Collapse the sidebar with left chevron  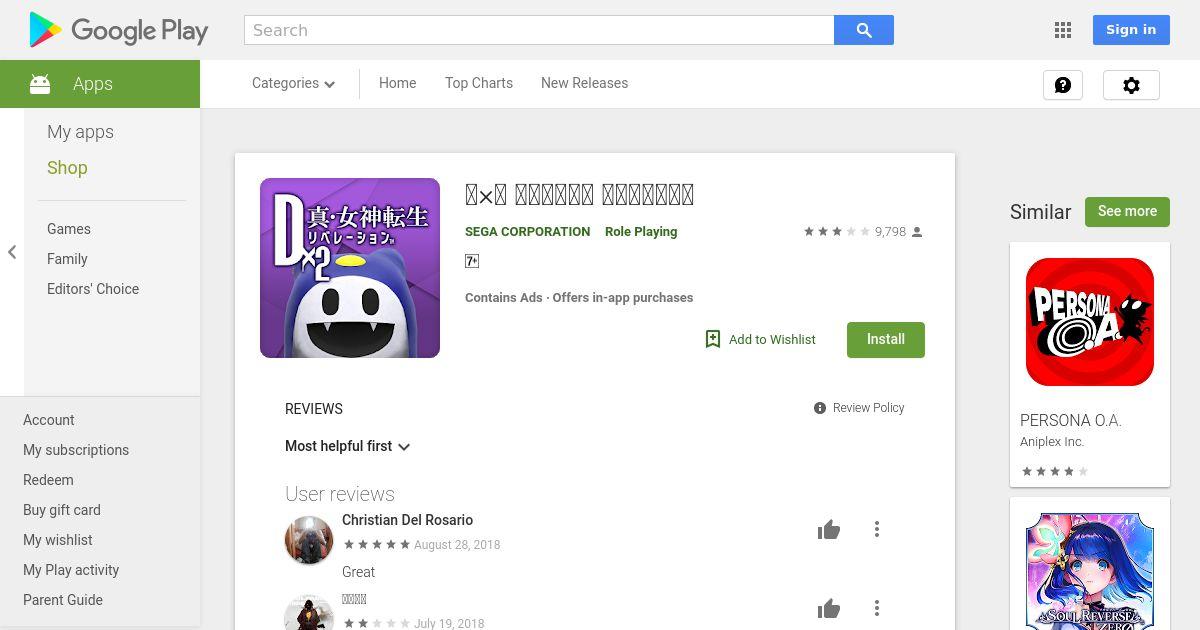(x=12, y=252)
